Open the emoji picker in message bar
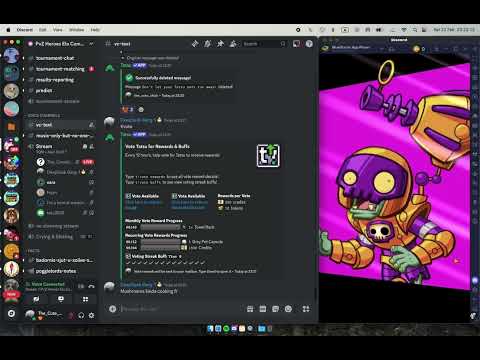 click(x=288, y=309)
